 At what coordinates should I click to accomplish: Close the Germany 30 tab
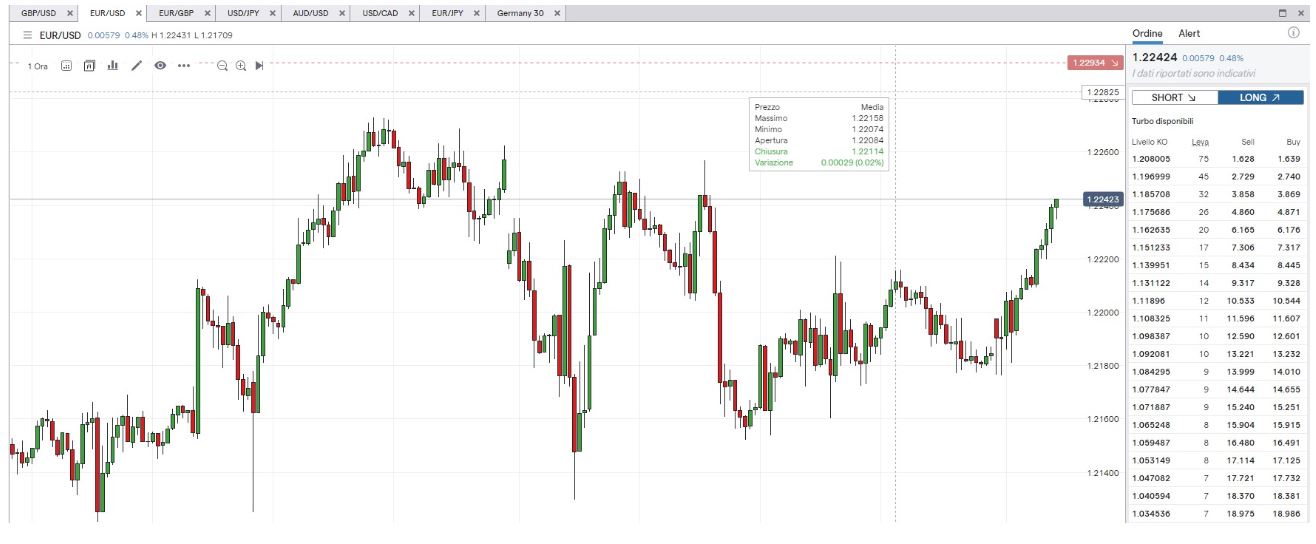pos(556,13)
